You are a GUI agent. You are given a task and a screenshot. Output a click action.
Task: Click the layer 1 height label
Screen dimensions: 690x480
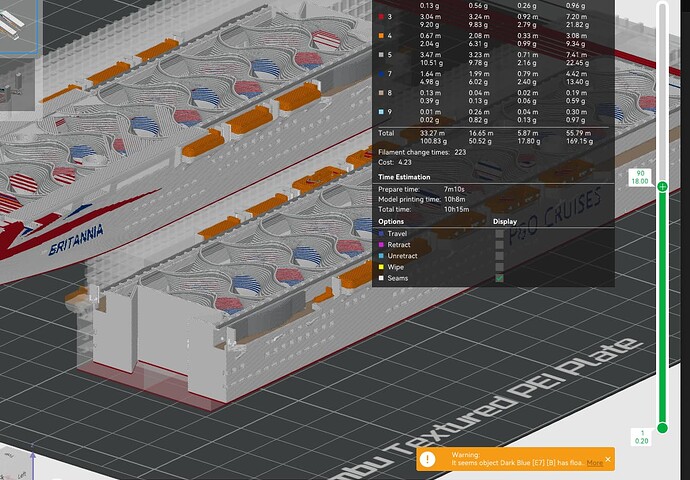coord(642,437)
